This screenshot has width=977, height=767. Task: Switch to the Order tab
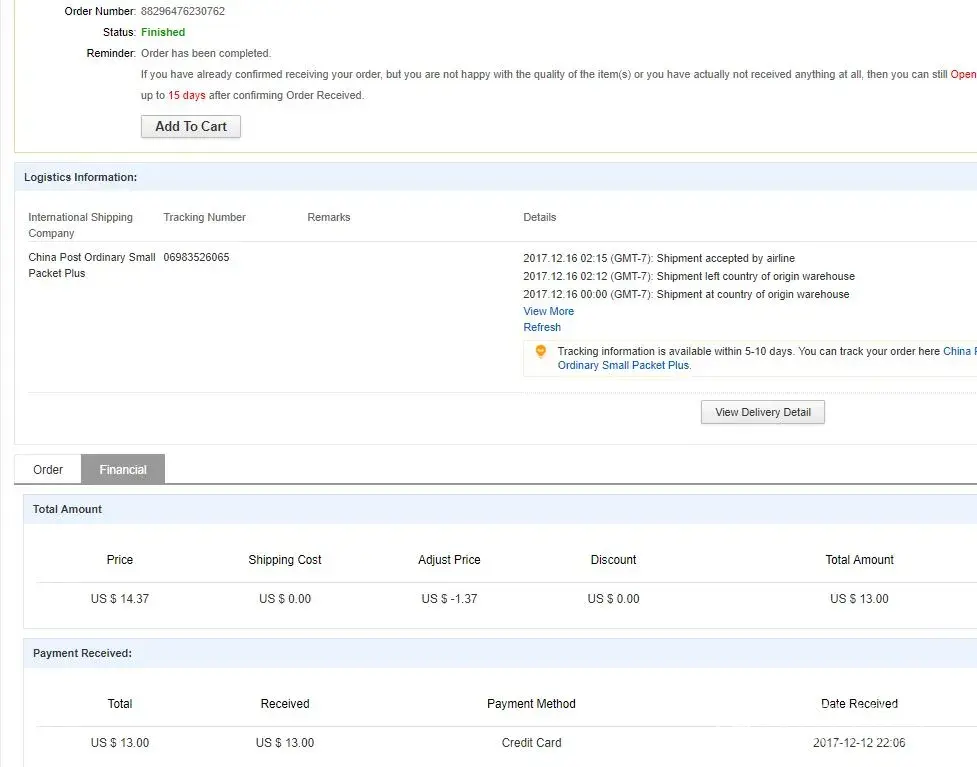pyautogui.click(x=48, y=469)
